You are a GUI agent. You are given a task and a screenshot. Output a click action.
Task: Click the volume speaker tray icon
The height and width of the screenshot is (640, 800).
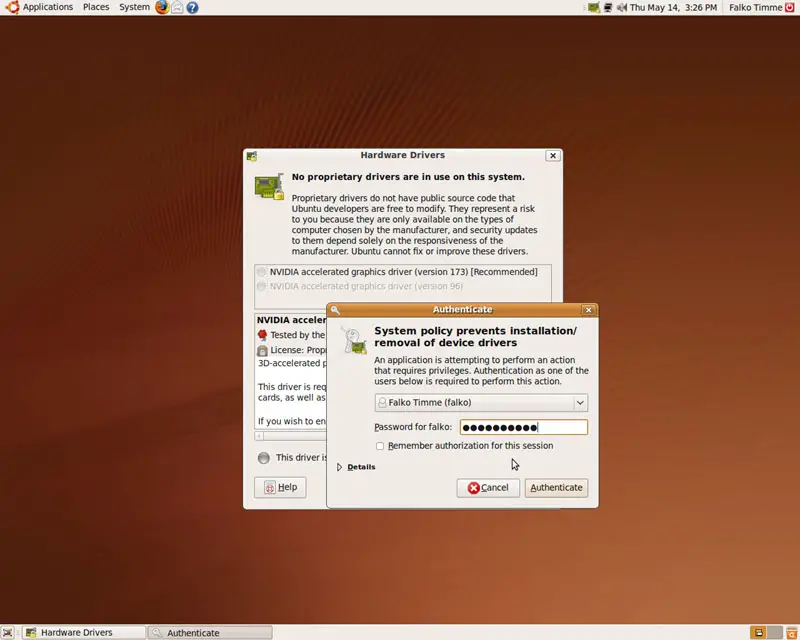(x=621, y=8)
